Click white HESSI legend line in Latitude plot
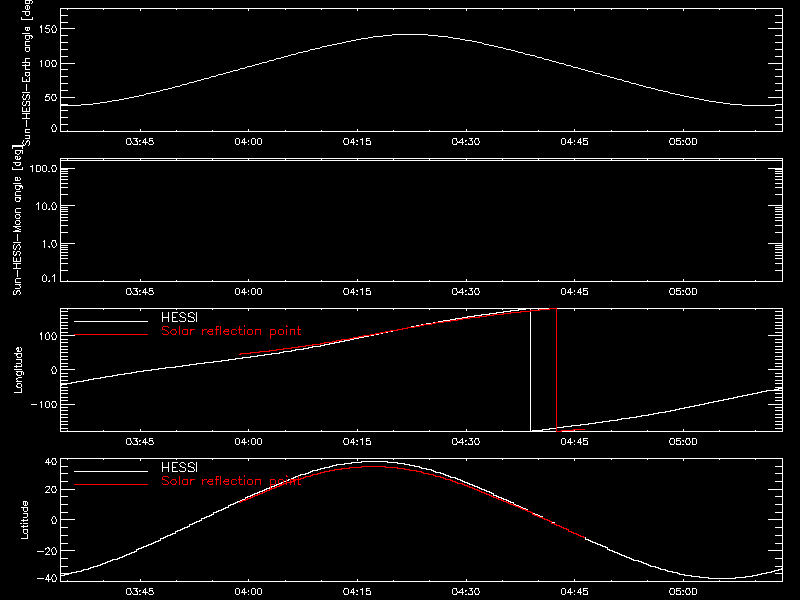The height and width of the screenshot is (600, 800). tap(111, 471)
